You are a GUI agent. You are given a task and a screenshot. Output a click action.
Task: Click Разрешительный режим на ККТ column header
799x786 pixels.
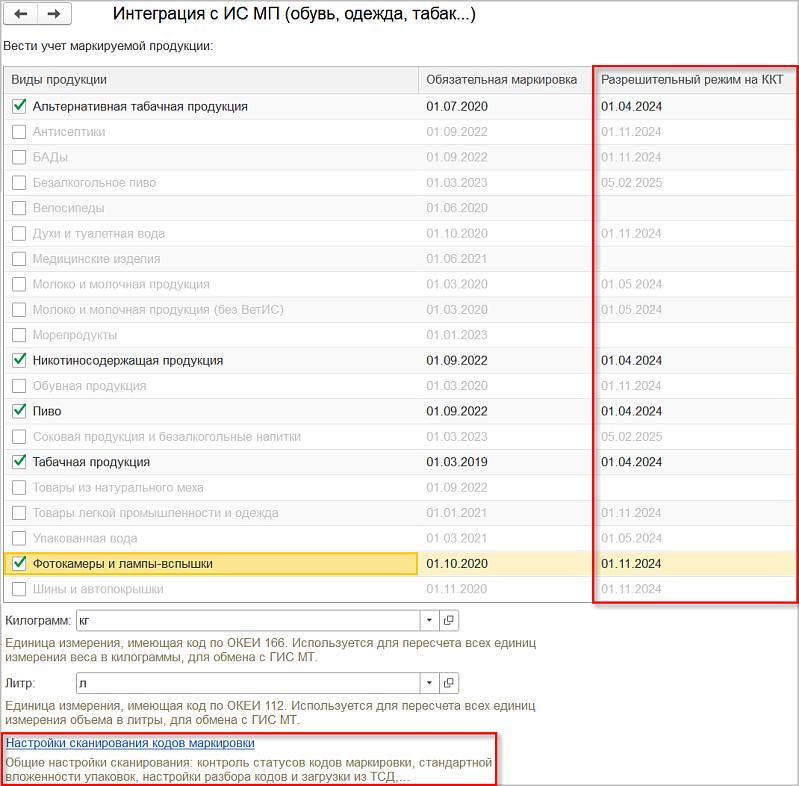click(x=694, y=80)
